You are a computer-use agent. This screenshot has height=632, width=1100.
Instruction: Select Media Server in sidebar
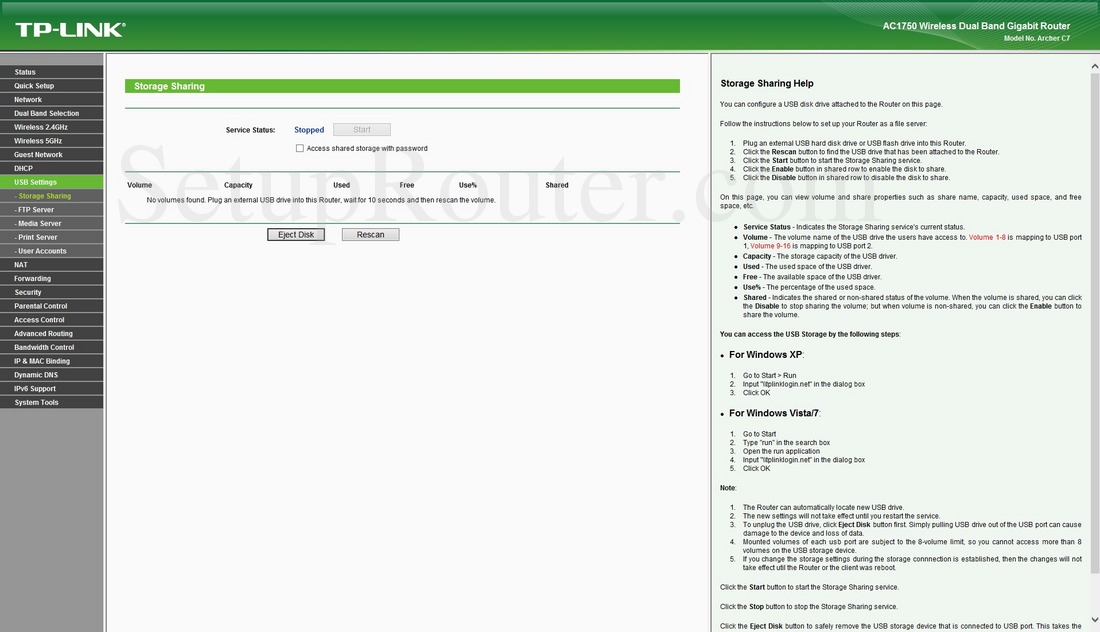point(52,223)
